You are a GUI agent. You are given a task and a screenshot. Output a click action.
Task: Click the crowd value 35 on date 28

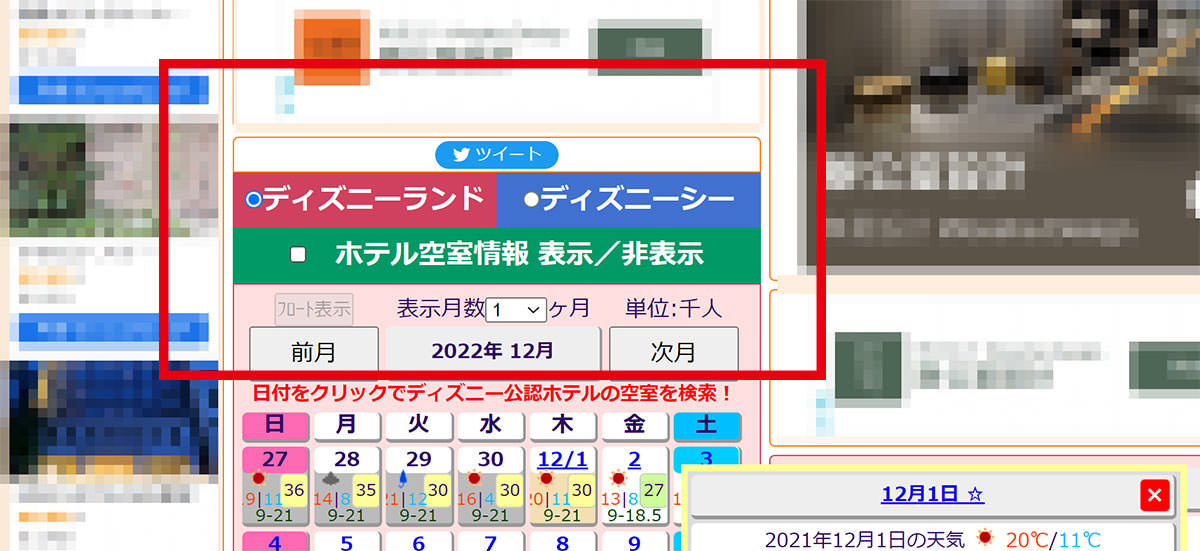pyautogui.click(x=366, y=490)
